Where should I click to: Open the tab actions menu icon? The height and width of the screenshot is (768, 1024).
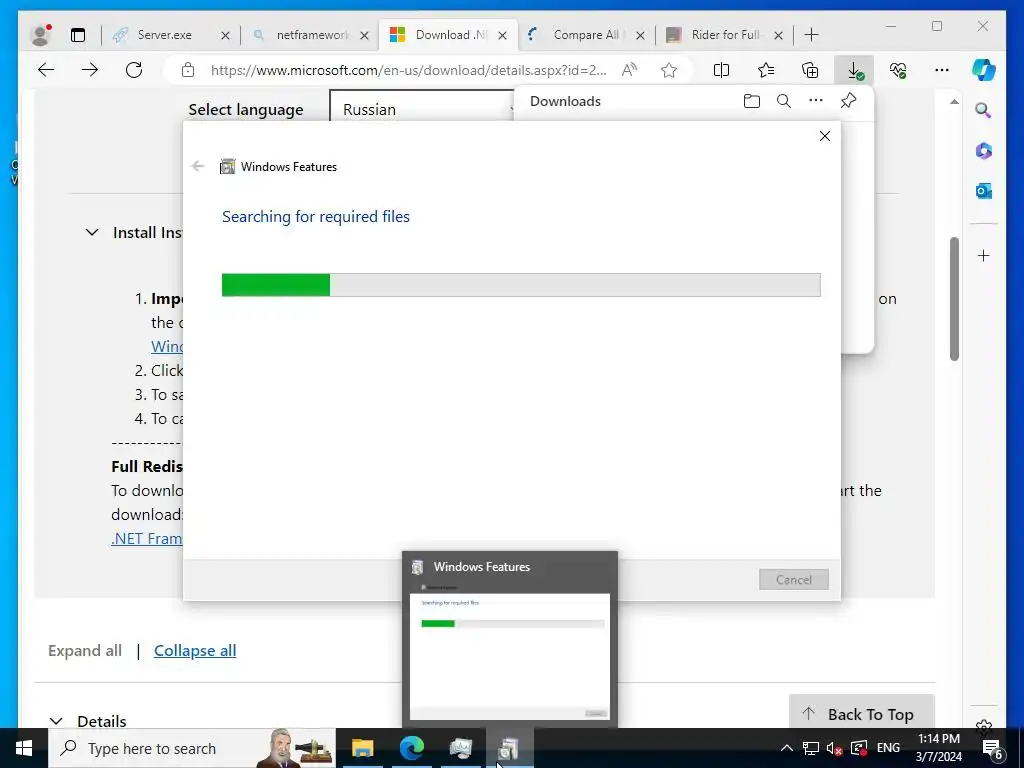[x=78, y=35]
